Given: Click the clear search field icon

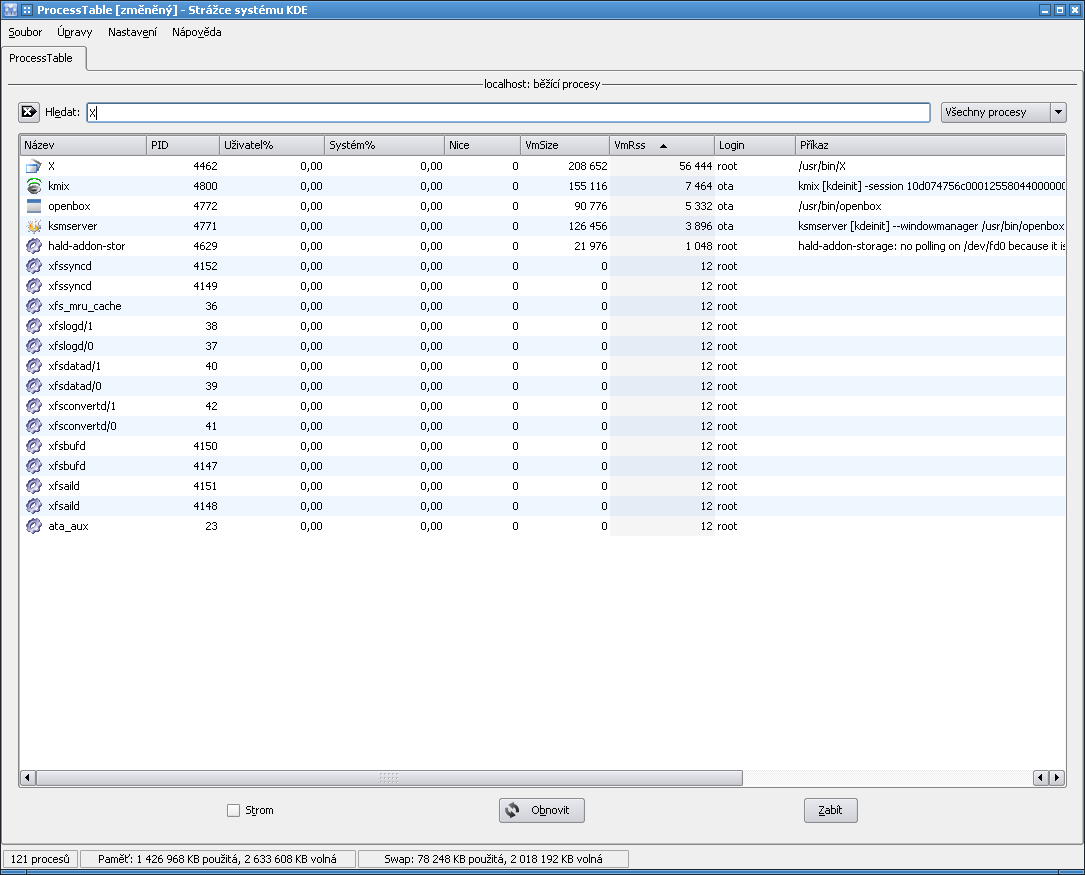Looking at the screenshot, I should coord(29,112).
